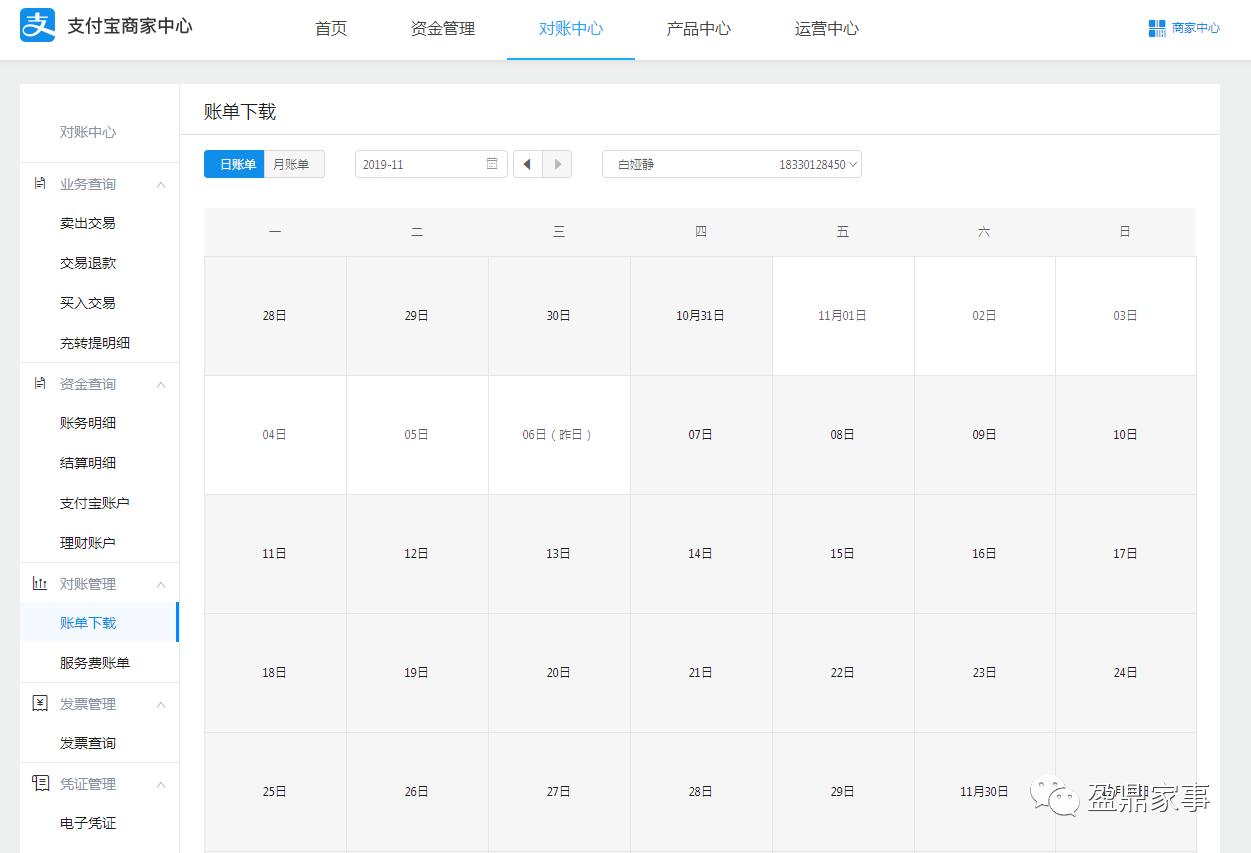Image resolution: width=1251 pixels, height=853 pixels.
Task: Go to previous month arrow
Action: (528, 164)
